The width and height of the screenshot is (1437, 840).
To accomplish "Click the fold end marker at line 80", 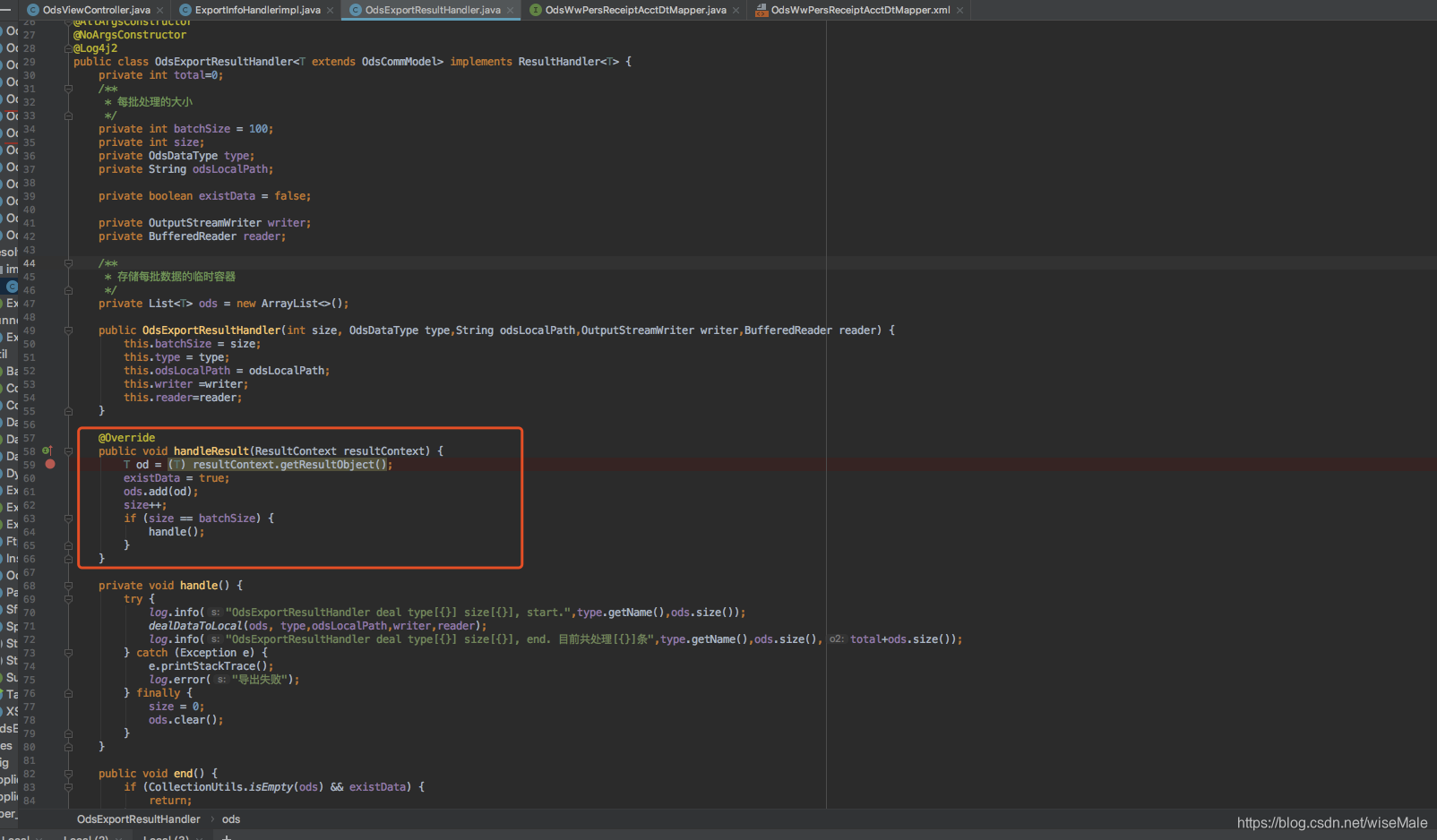I will pyautogui.click(x=68, y=747).
